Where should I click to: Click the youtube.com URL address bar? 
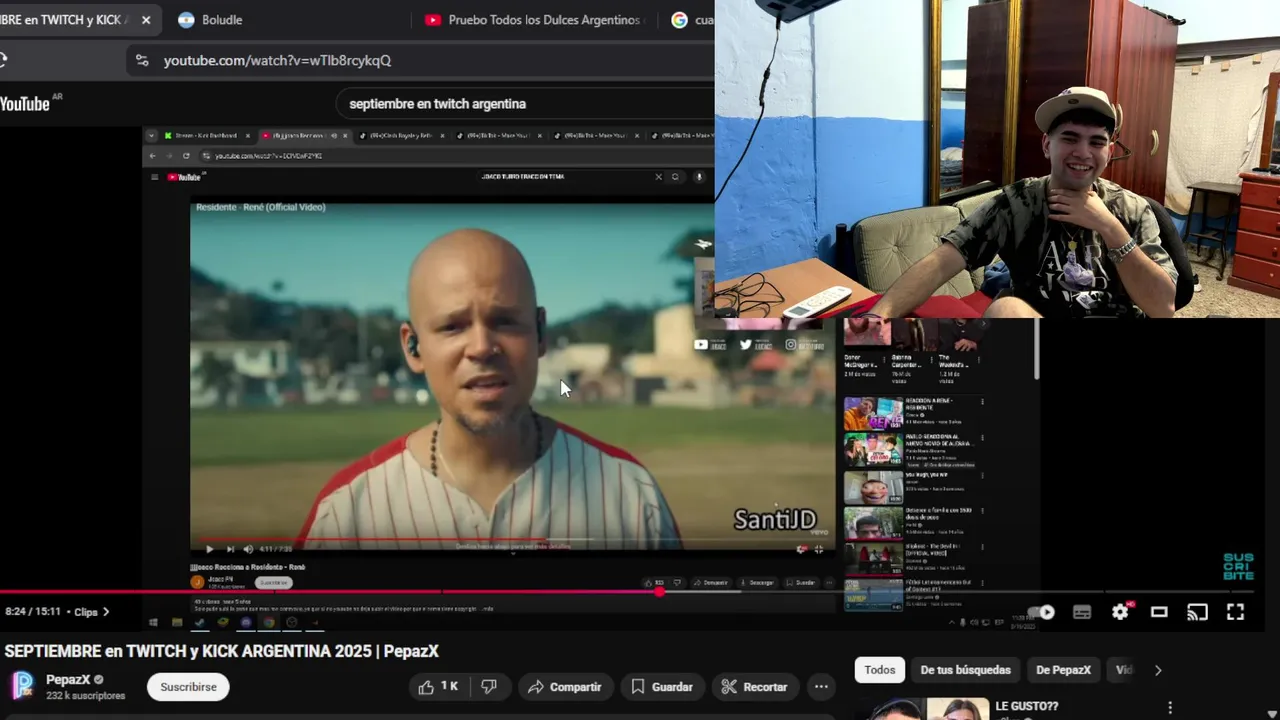pyautogui.click(x=277, y=60)
